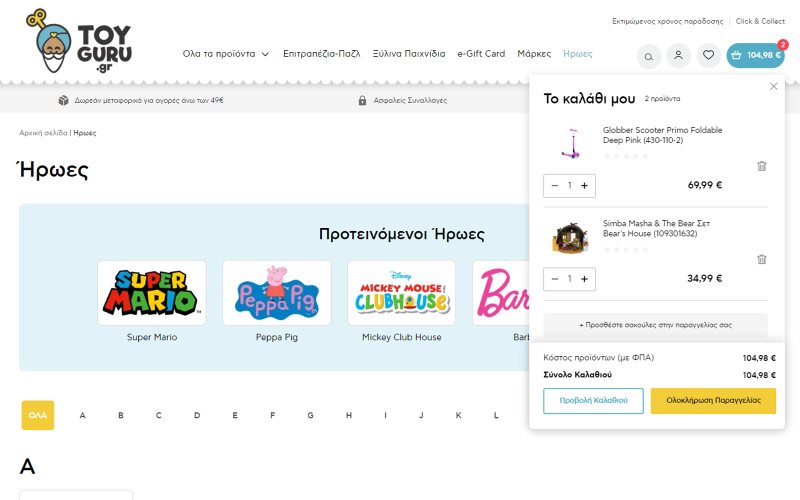The height and width of the screenshot is (500, 800).
Task: Filter heroes by letter E
Action: [235, 415]
